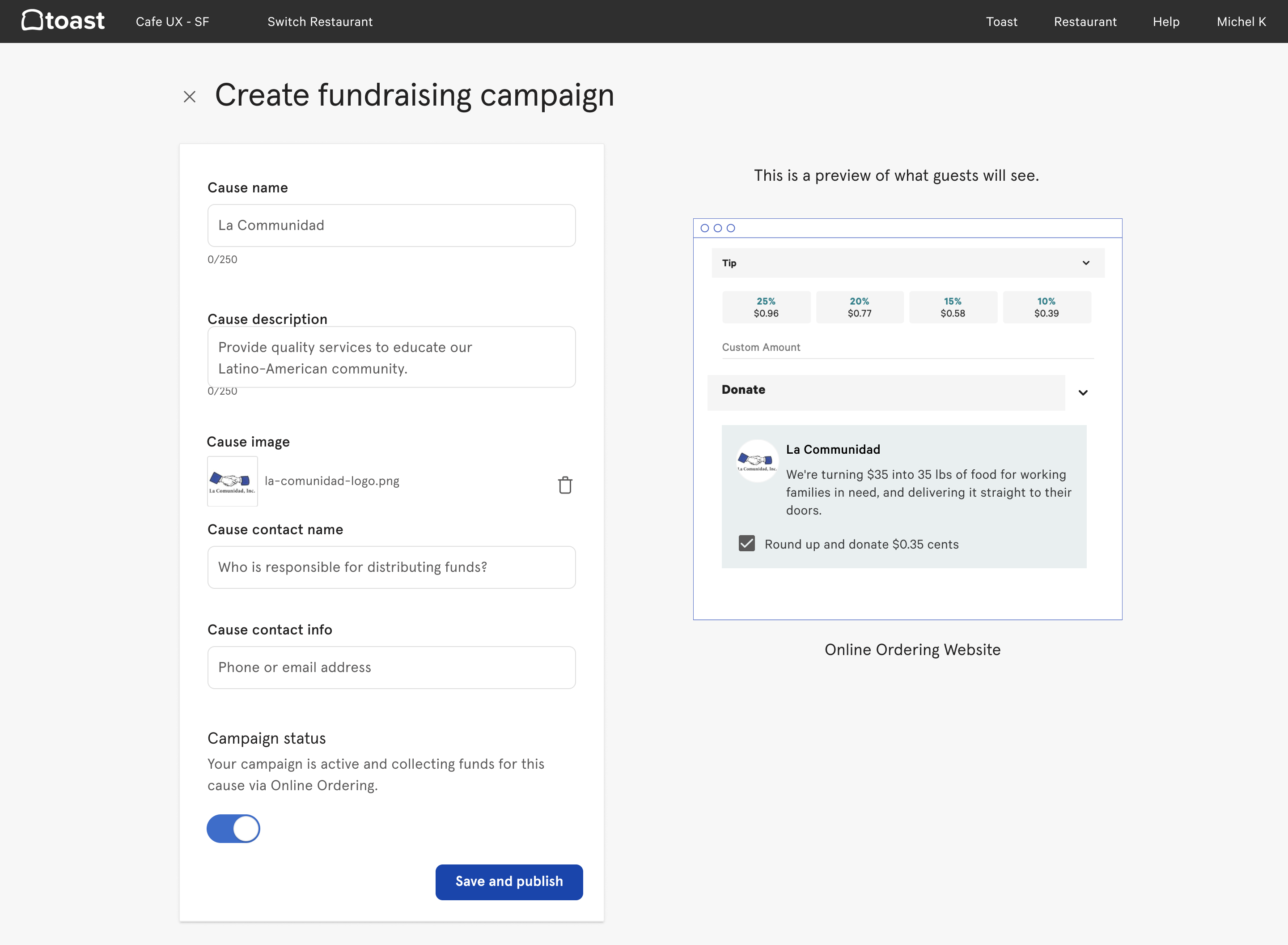This screenshot has height=945, width=1288.
Task: Click the Toast logo in header
Action: pos(63,21)
